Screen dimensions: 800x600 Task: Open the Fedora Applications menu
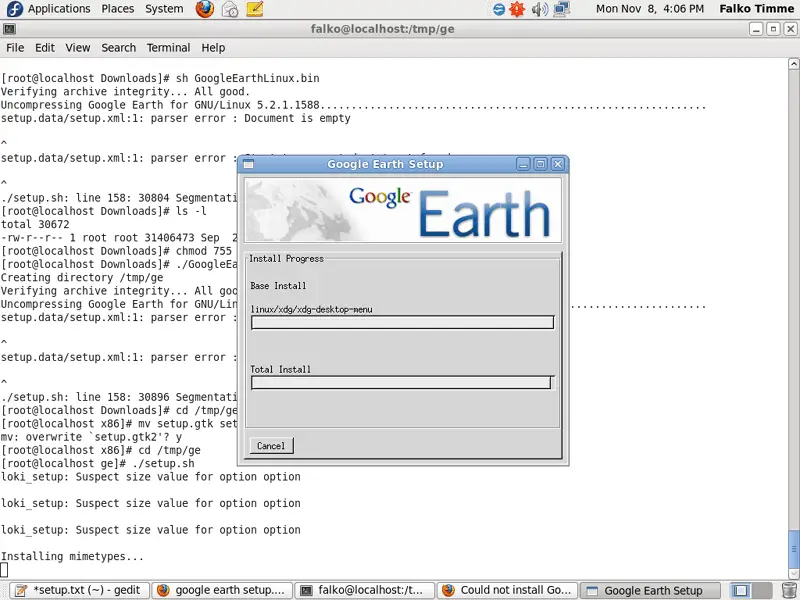click(x=48, y=9)
